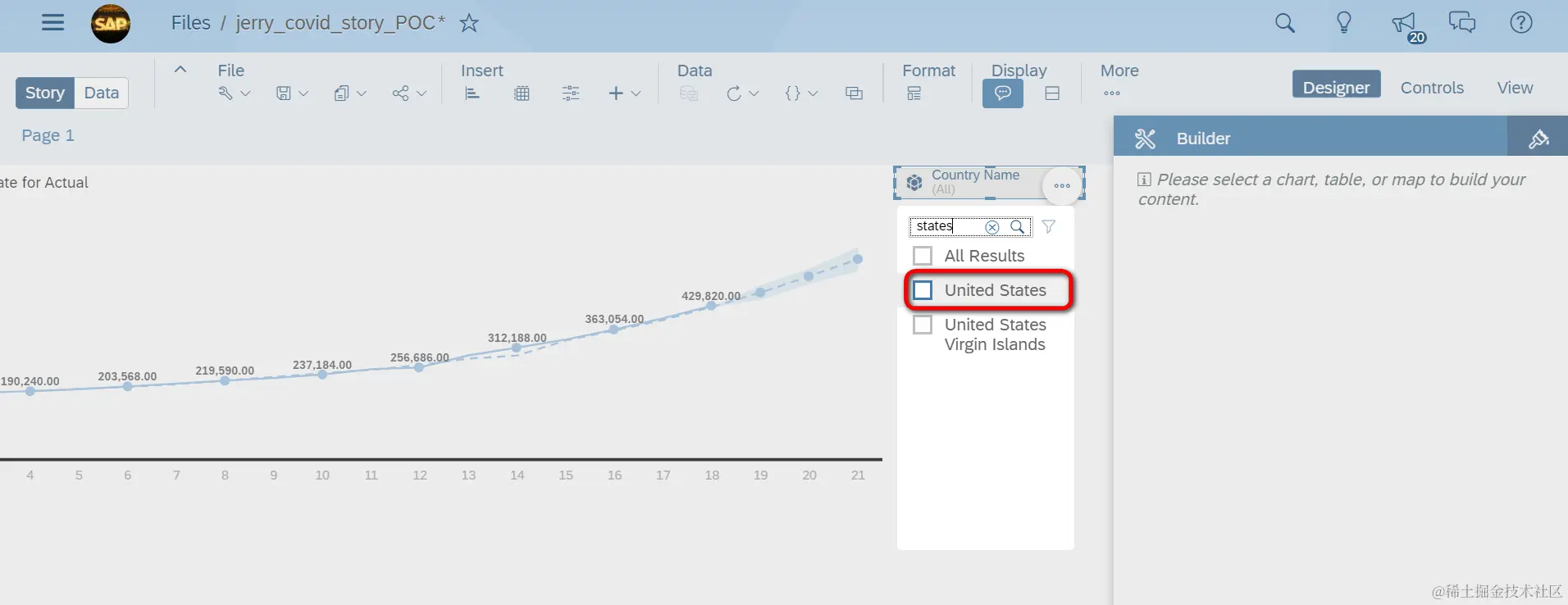This screenshot has width=1568, height=605.
Task: Check the United States checkbox
Action: tap(923, 290)
